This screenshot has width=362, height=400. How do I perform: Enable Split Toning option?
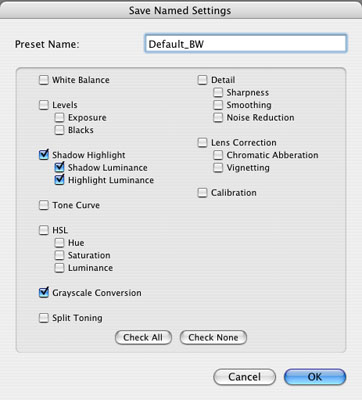(44, 318)
